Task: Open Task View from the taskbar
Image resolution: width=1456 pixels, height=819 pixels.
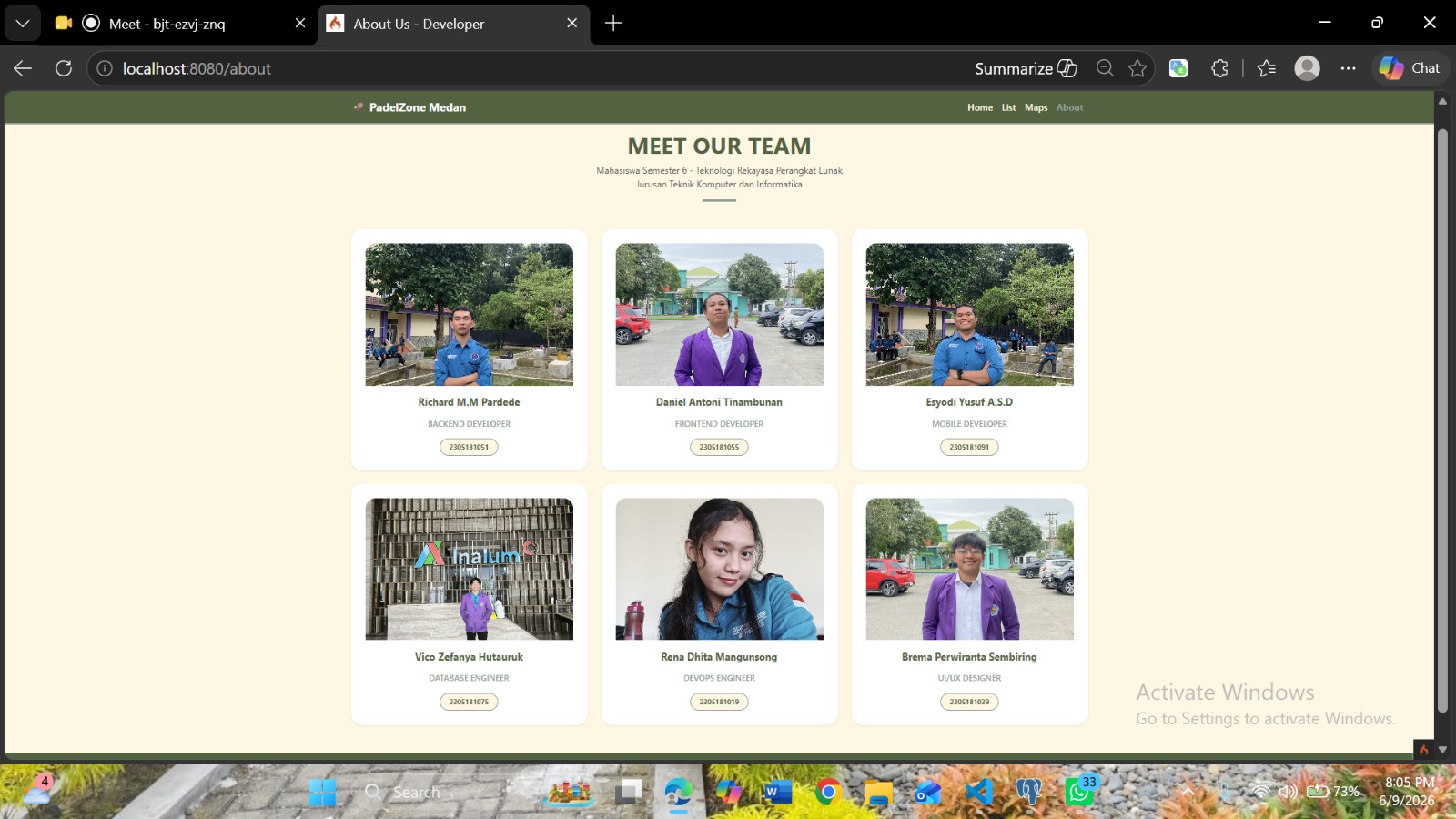Action: (629, 793)
